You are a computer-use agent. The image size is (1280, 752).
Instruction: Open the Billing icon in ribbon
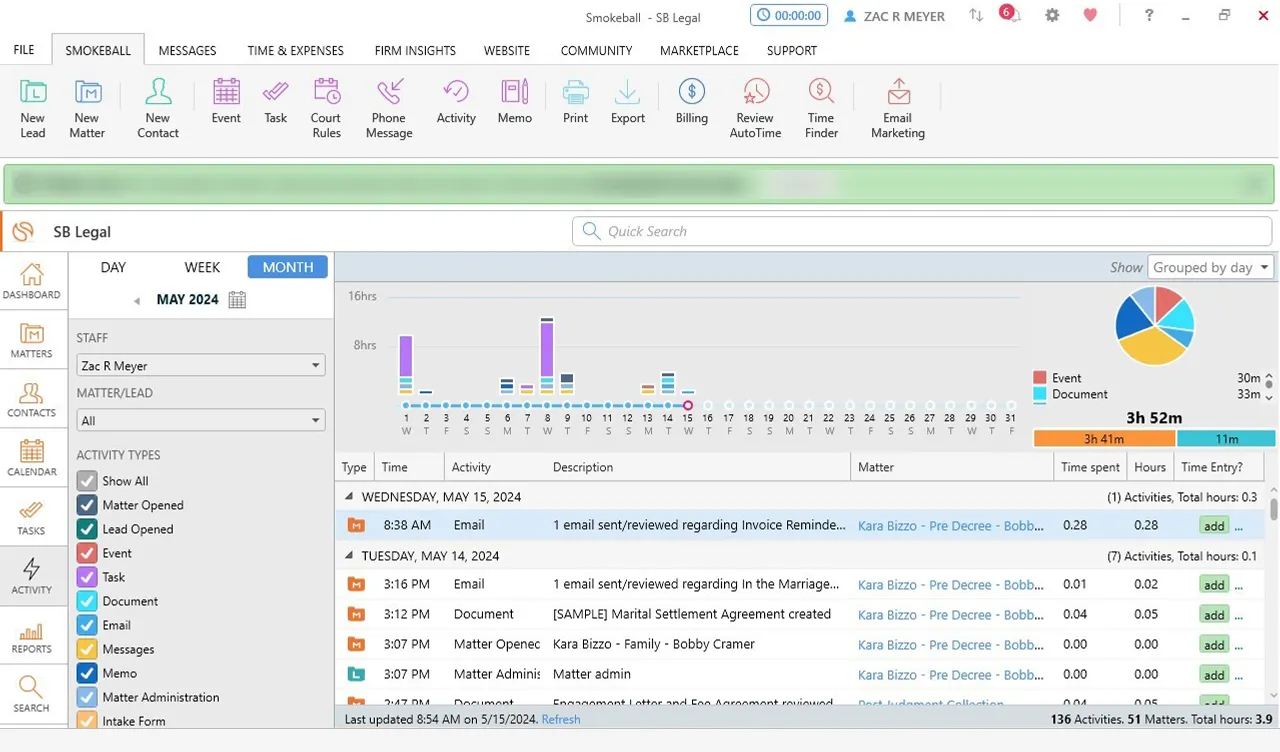[x=691, y=102]
